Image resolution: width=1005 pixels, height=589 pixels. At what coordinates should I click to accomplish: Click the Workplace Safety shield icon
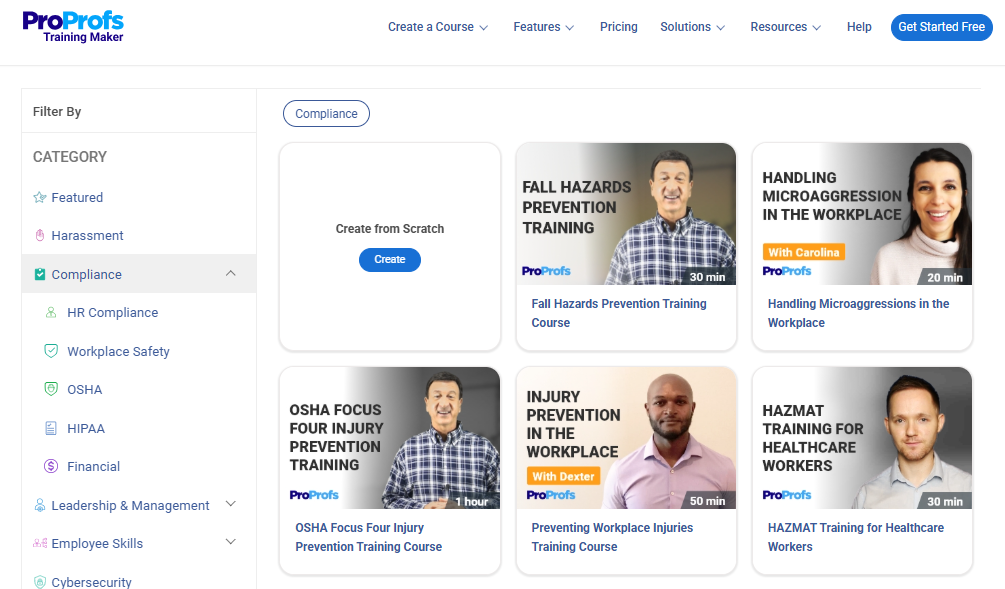pyautogui.click(x=51, y=351)
